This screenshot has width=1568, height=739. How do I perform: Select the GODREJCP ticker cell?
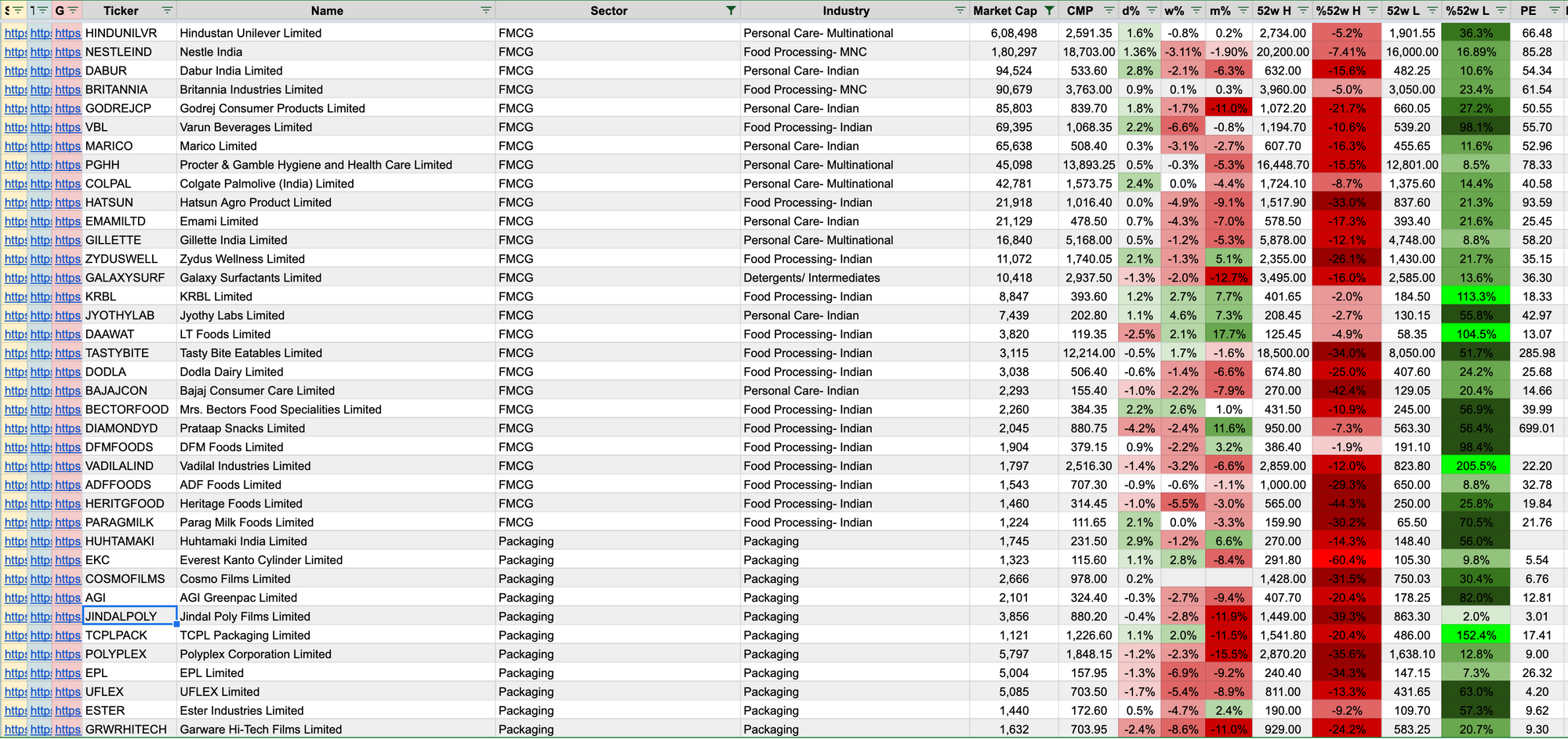(x=129, y=108)
